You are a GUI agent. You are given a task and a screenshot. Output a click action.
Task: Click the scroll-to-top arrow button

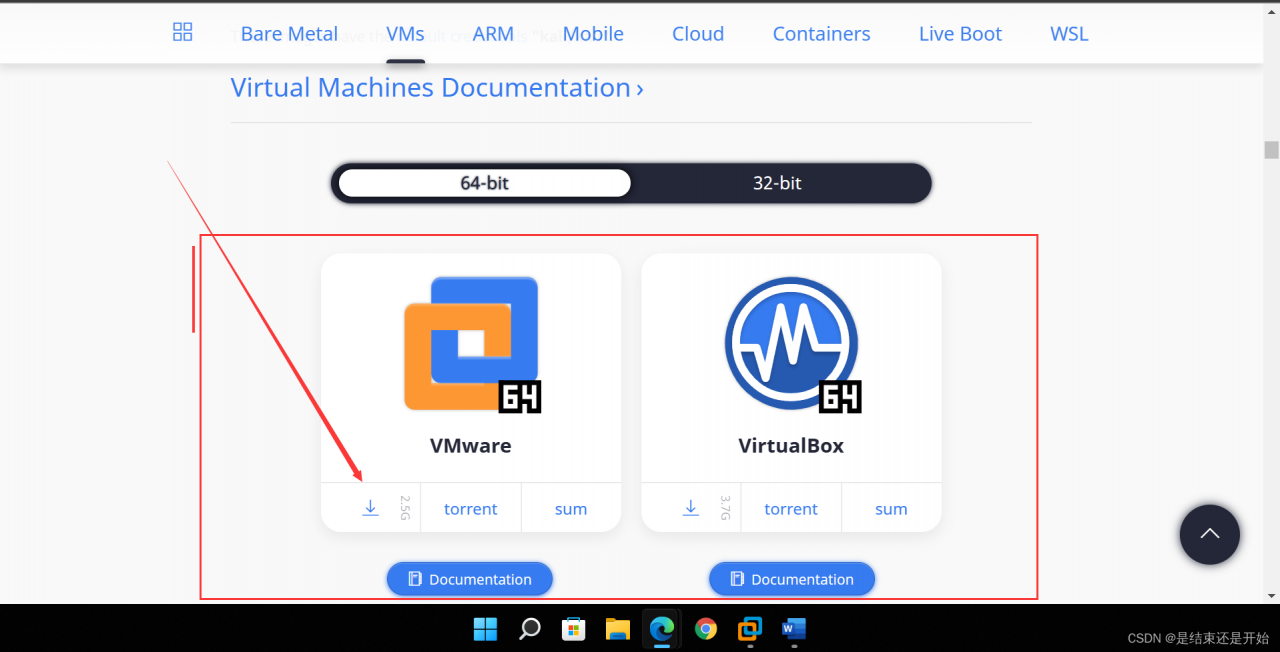[1209, 534]
